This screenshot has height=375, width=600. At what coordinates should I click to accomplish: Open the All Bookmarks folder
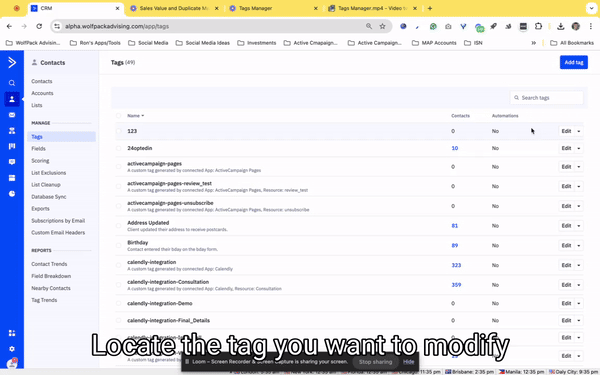click(572, 43)
